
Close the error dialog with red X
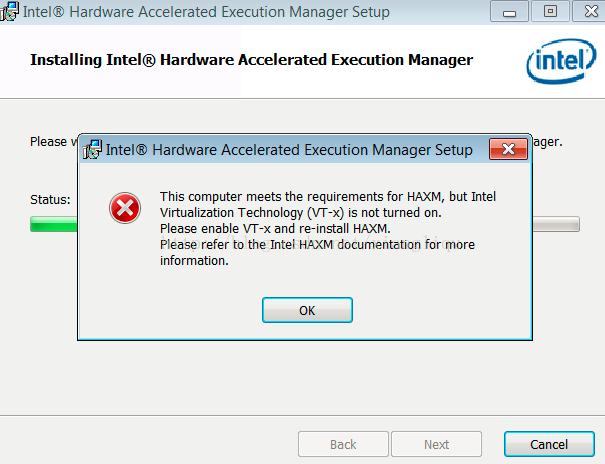508,150
